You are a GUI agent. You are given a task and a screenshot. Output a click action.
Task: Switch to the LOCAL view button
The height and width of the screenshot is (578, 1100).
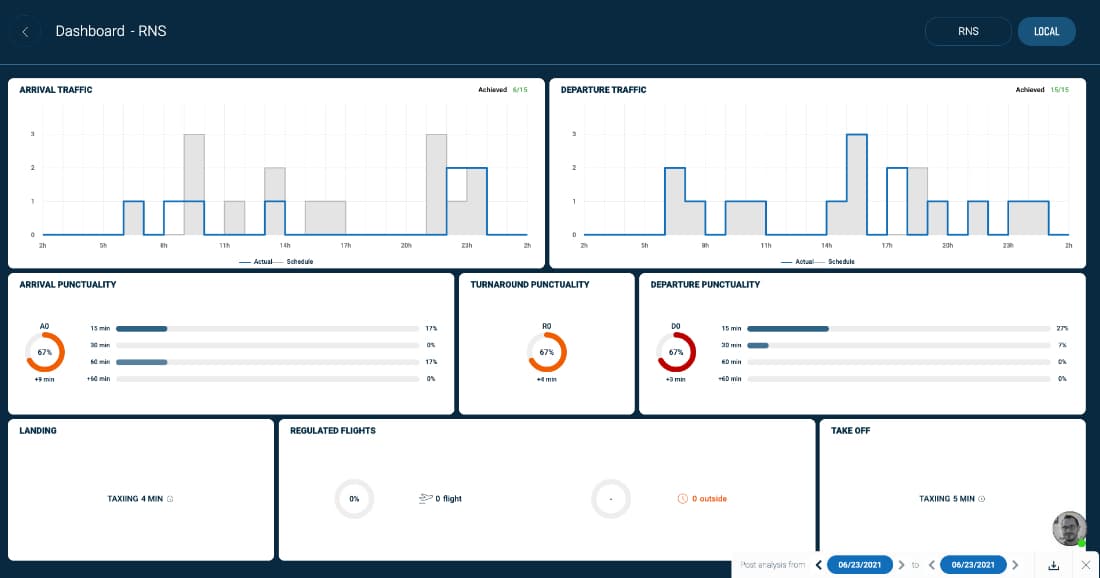[1046, 32]
